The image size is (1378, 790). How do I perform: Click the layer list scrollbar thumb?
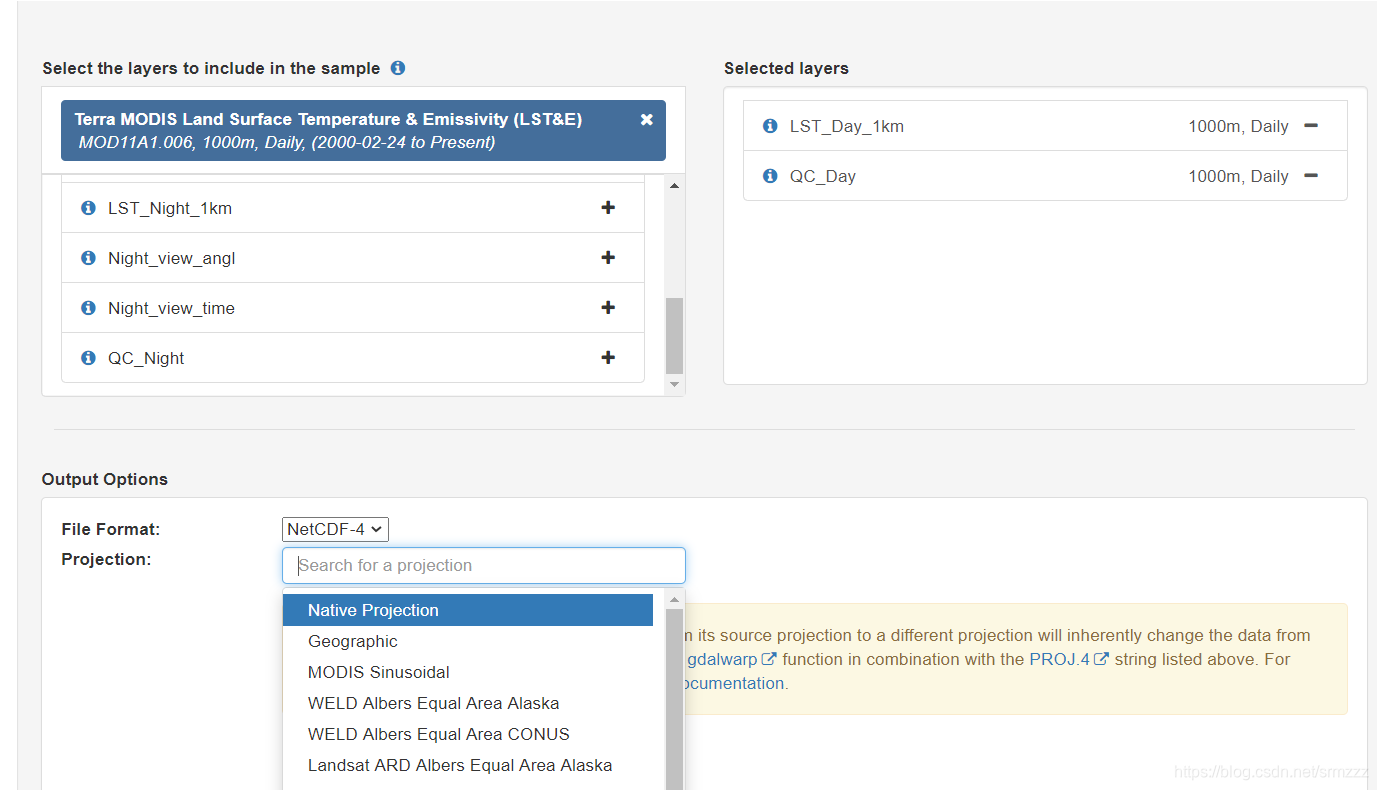674,335
